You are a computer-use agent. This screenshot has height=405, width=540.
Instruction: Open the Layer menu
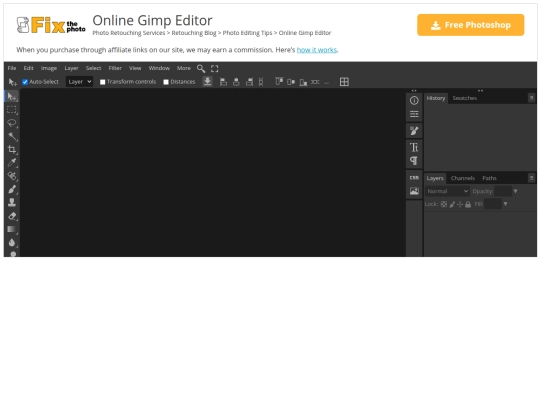71,68
